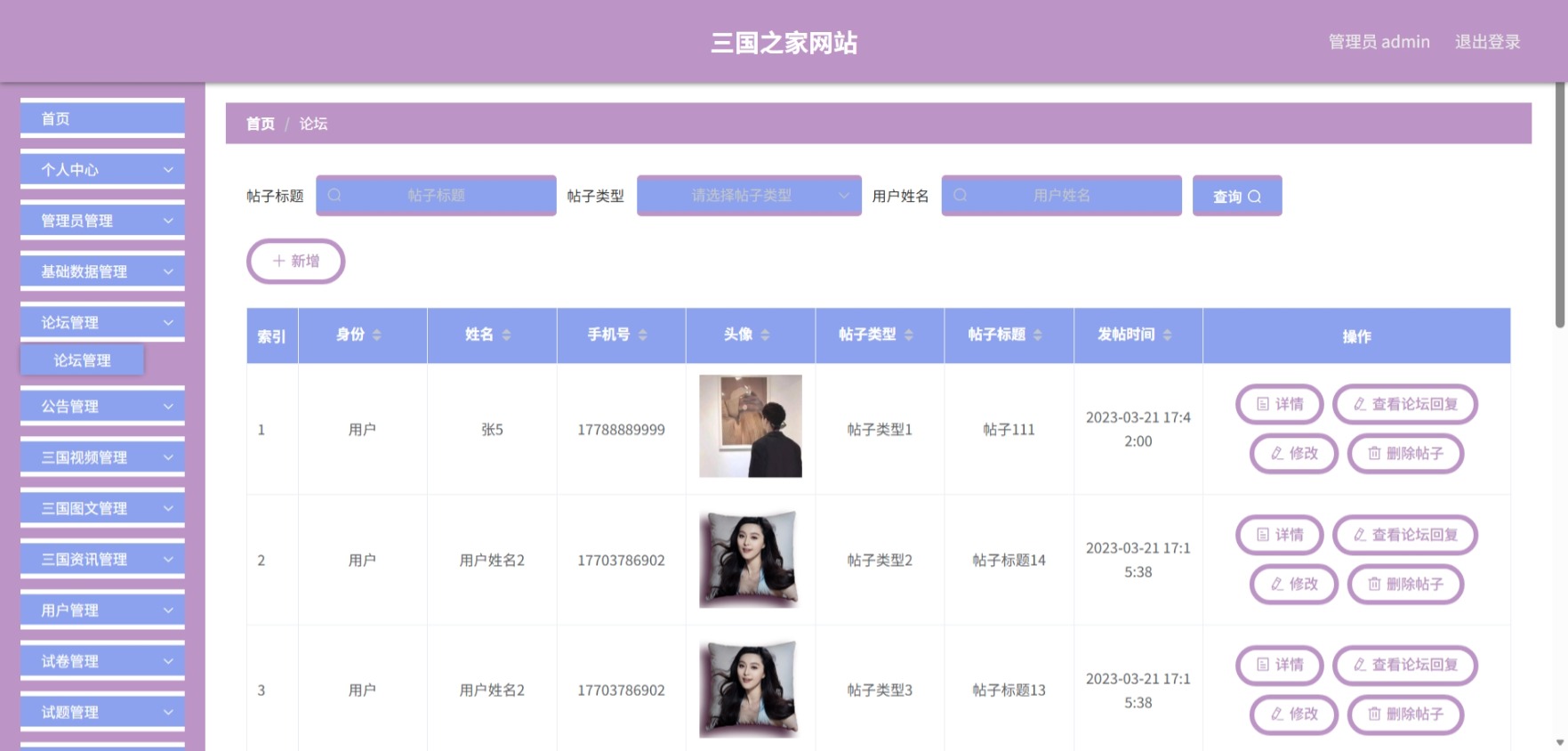Focus the 帖子标题 search input field
The height and width of the screenshot is (751, 1568).
(436, 196)
